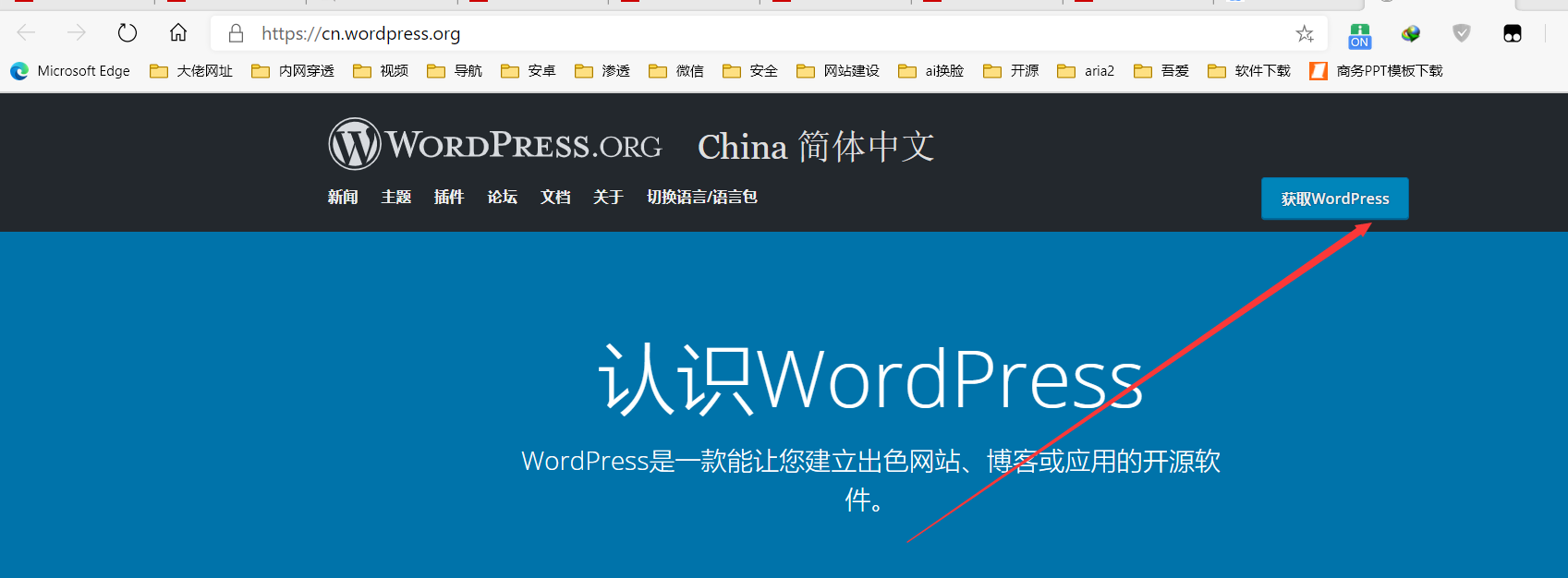Open the 内网穿透 bookmark folder
Viewport: 1568px width, 578px height.
(293, 71)
